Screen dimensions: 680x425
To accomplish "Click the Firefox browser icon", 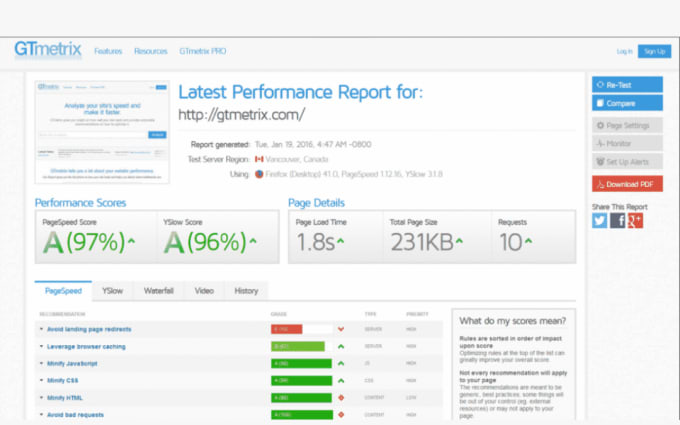I will pyautogui.click(x=259, y=174).
